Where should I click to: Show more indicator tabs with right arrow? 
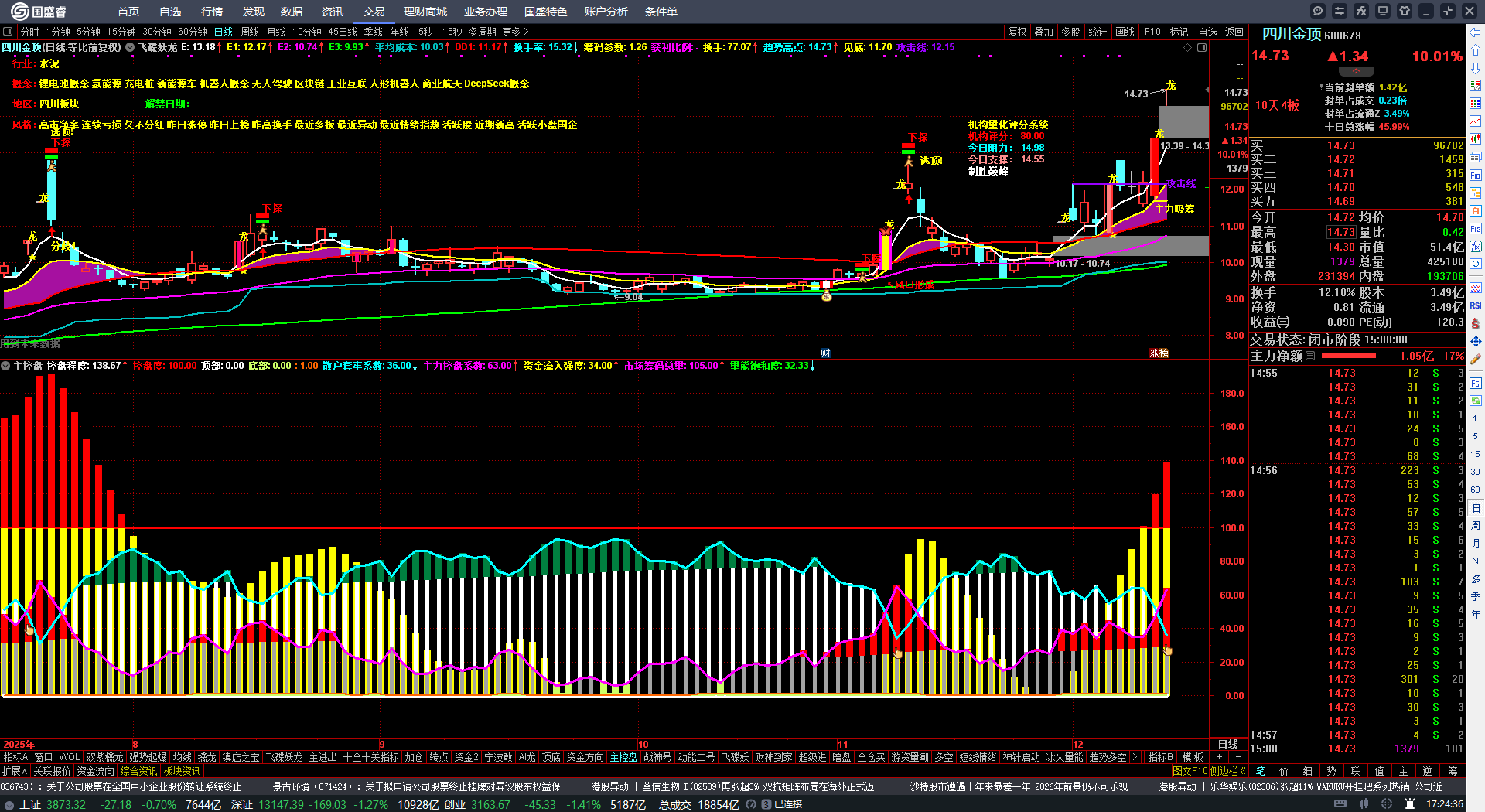point(1135,757)
